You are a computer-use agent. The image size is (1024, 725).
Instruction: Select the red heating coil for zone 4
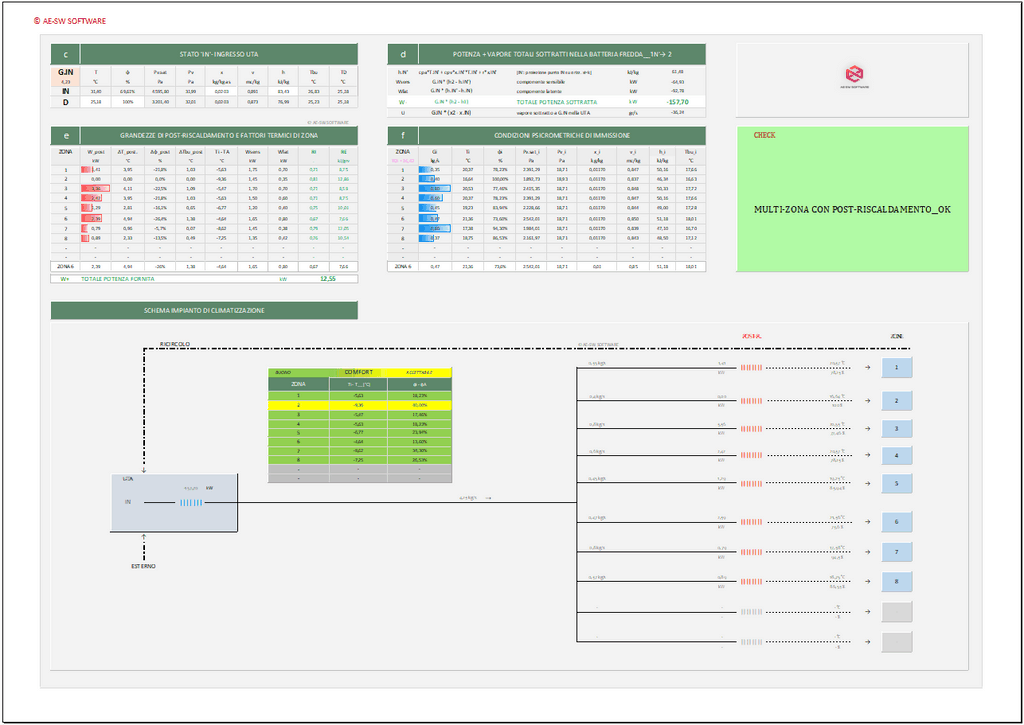752,455
